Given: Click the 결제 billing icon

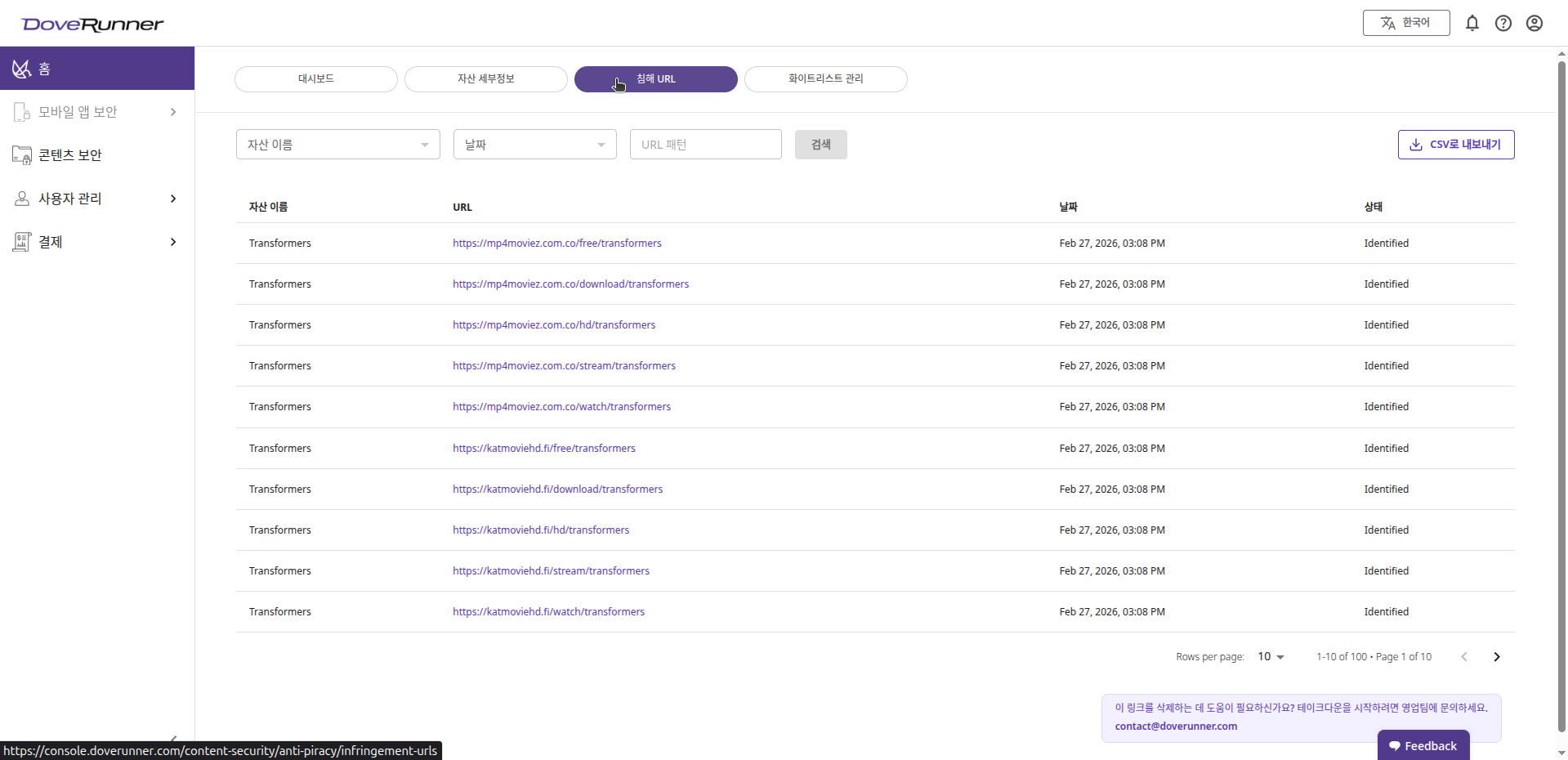Looking at the screenshot, I should (x=22, y=242).
